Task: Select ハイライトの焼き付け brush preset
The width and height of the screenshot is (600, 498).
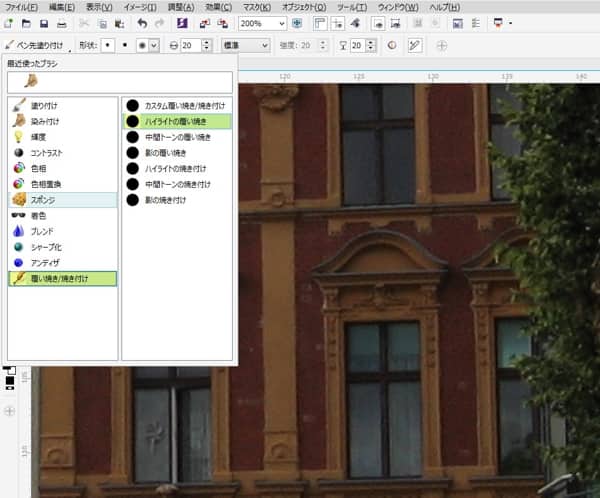Action: tap(175, 168)
